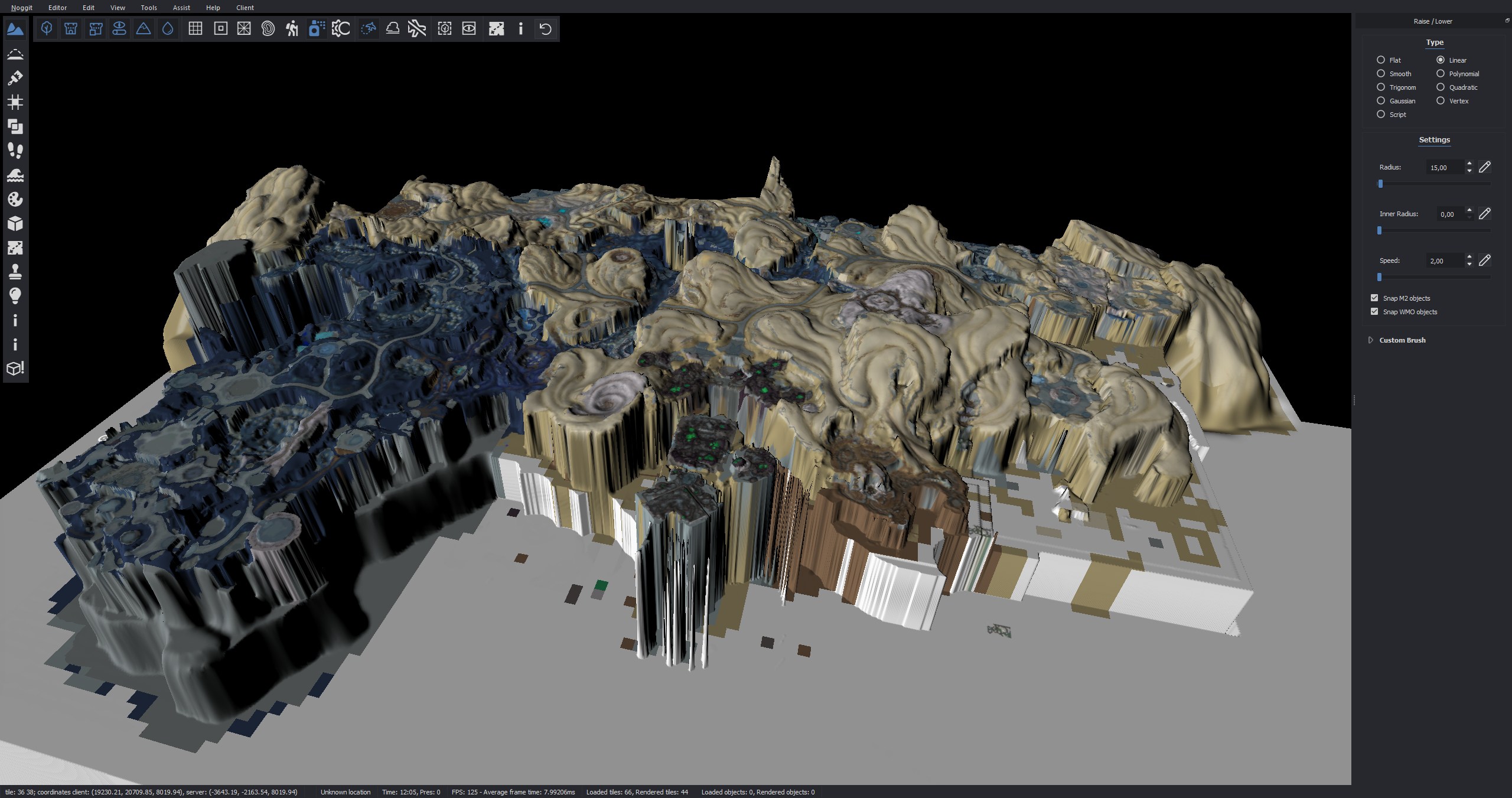
Task: Toggle contour lines fingerprint icon
Action: coord(268,29)
